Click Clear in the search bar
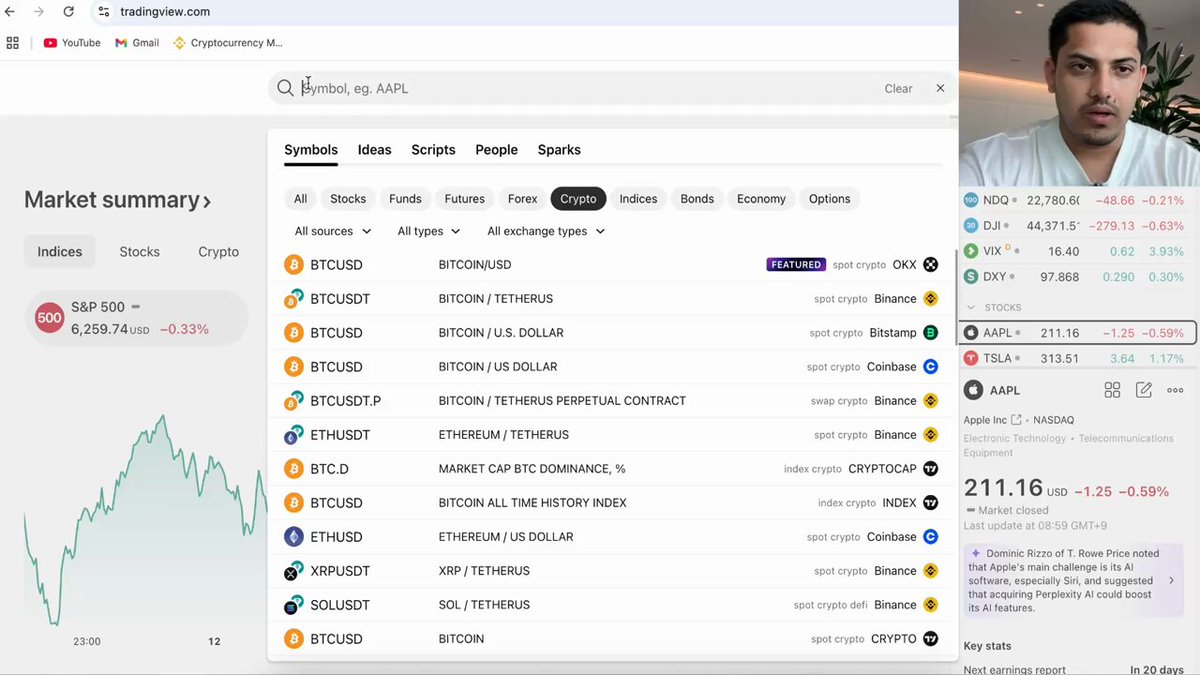Viewport: 1200px width, 675px height. pos(898,88)
